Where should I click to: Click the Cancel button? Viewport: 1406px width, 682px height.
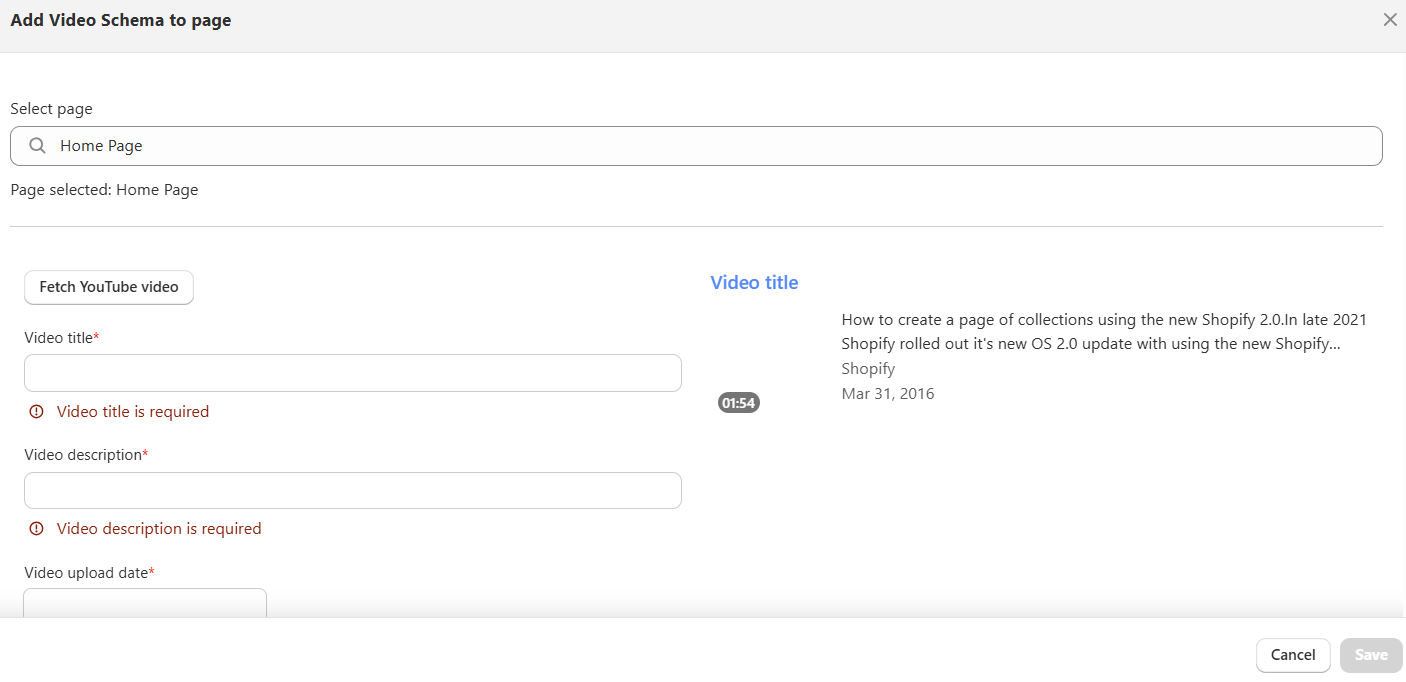click(1293, 655)
